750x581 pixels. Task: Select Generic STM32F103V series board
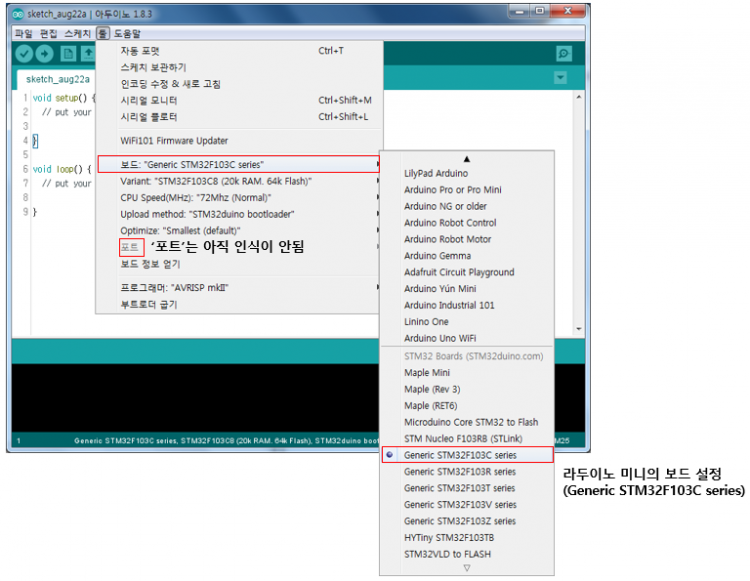467,504
